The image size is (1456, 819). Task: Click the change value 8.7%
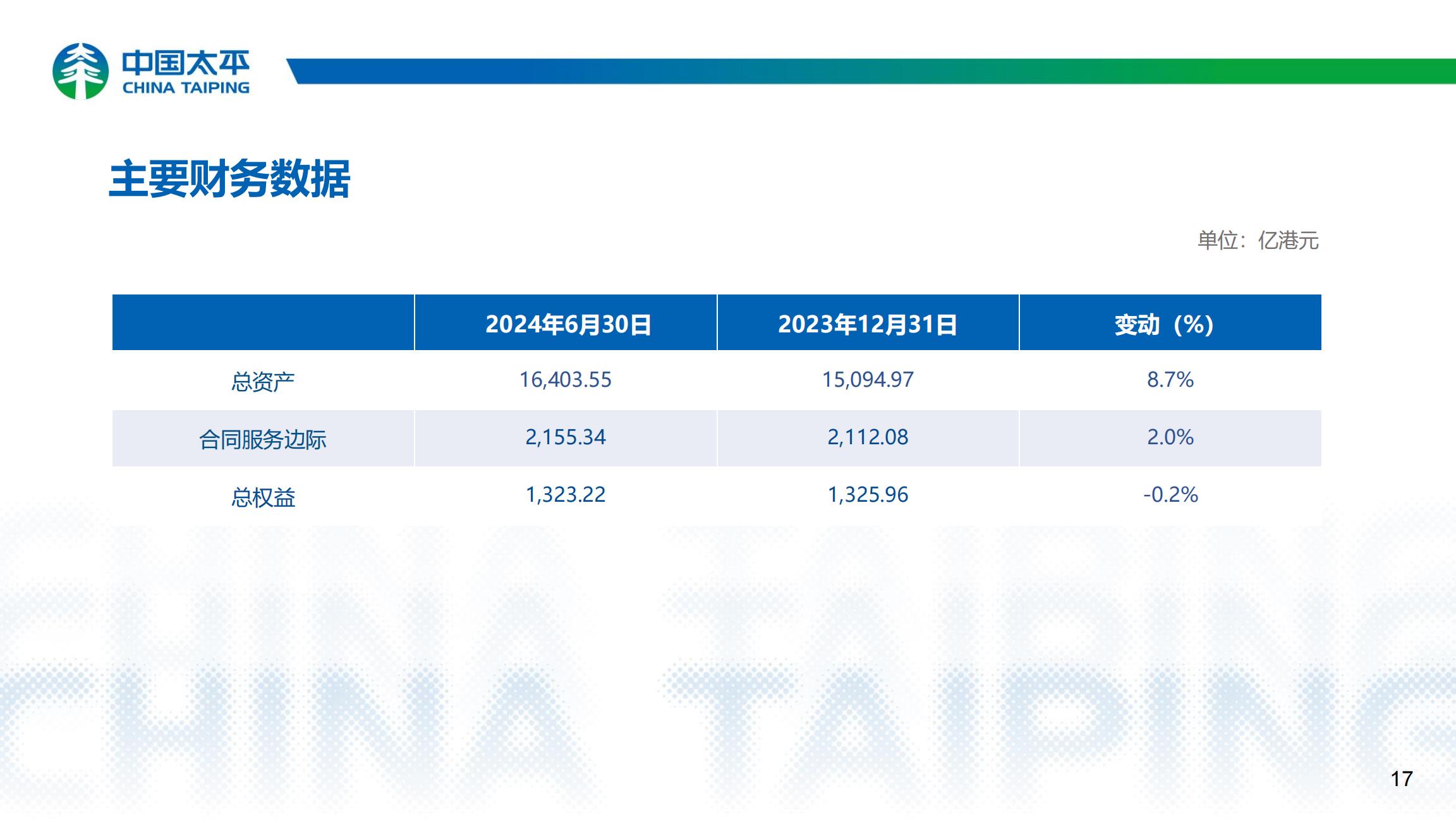coord(1170,380)
